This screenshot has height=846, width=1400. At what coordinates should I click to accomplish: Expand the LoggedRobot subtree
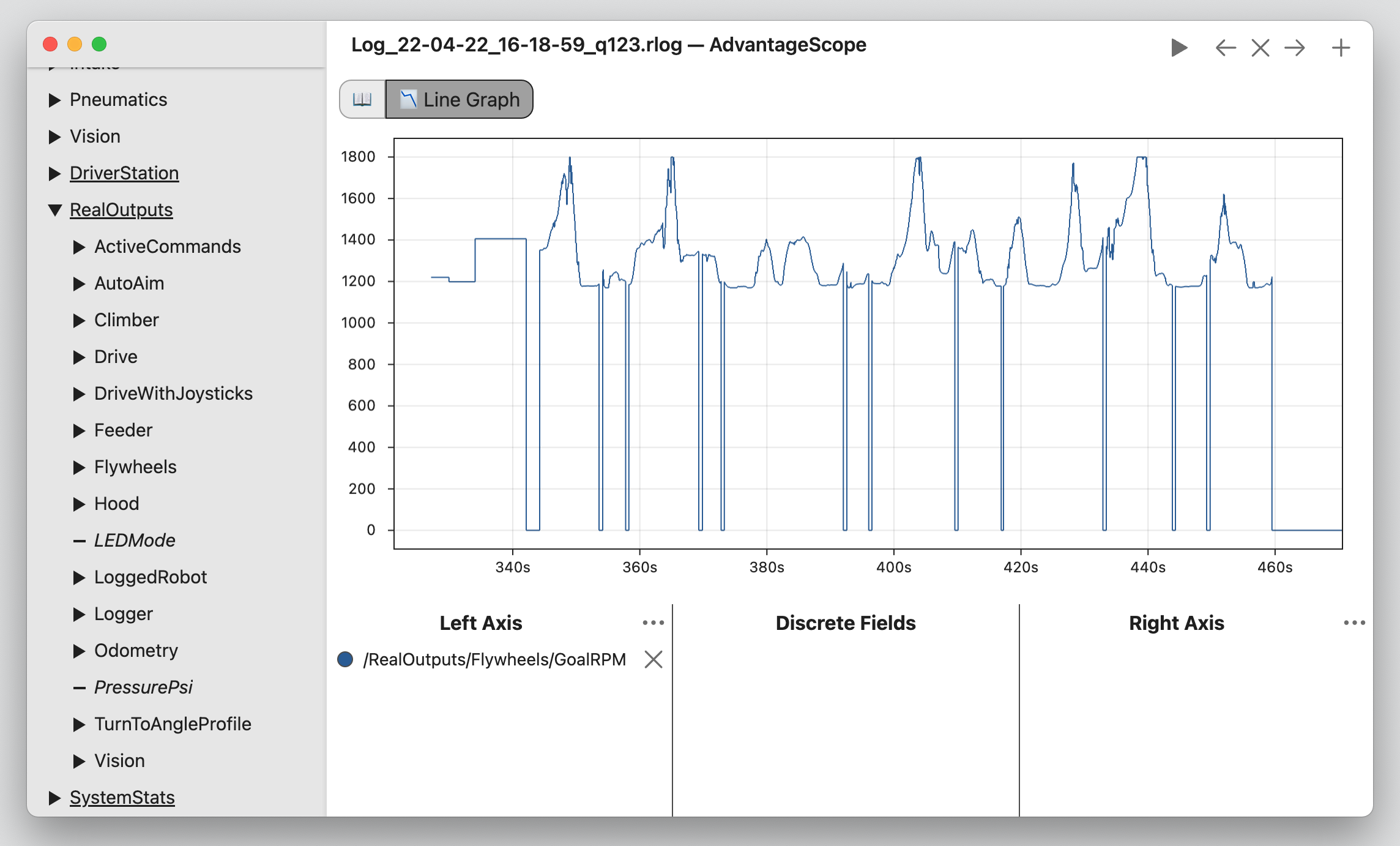[x=80, y=577]
